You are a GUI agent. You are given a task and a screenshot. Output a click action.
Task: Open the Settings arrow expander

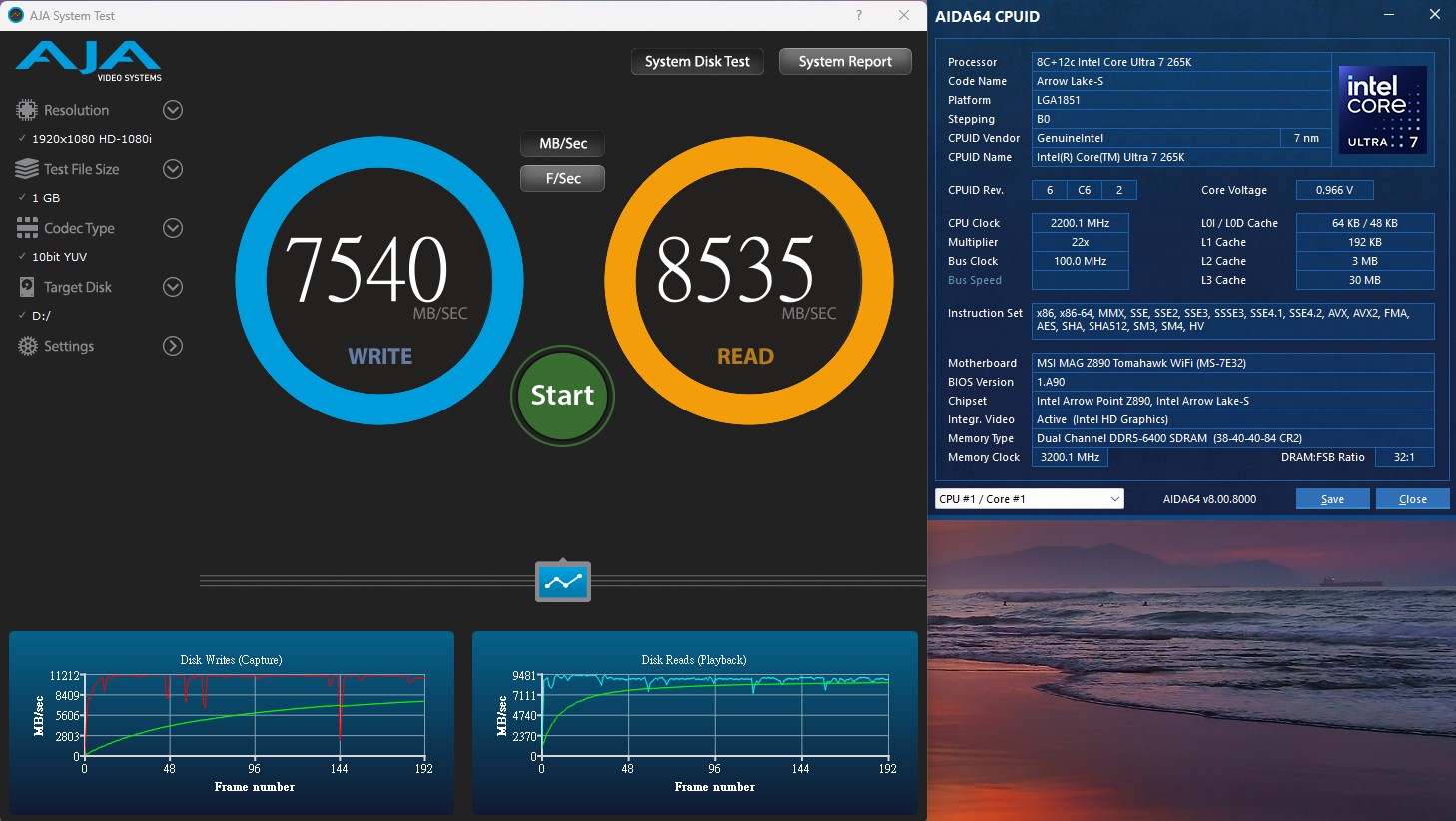click(173, 346)
